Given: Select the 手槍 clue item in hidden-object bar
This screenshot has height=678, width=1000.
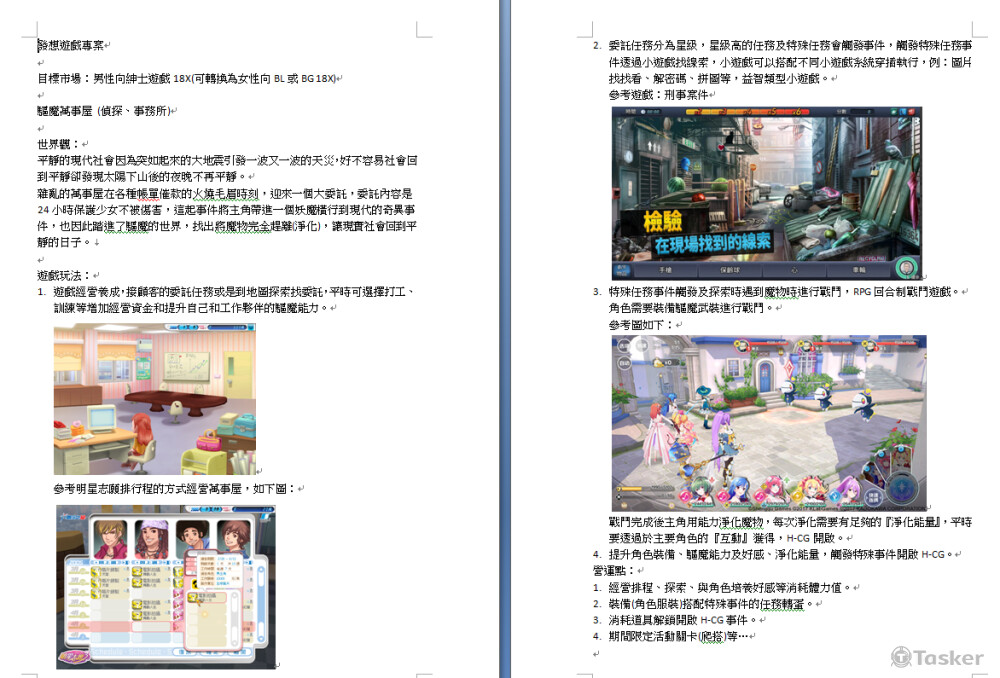Looking at the screenshot, I should (664, 269).
